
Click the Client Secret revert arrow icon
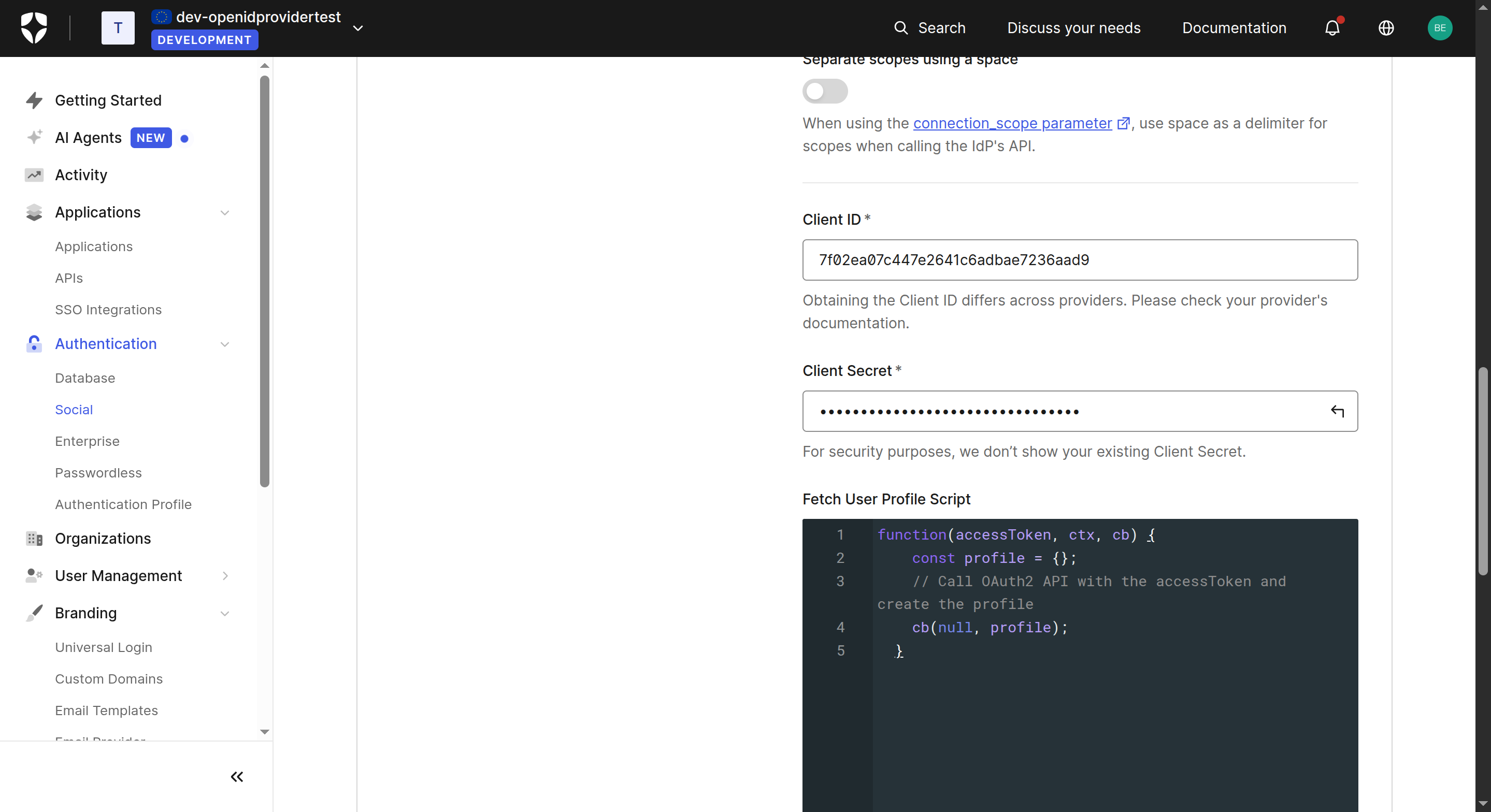click(1337, 411)
